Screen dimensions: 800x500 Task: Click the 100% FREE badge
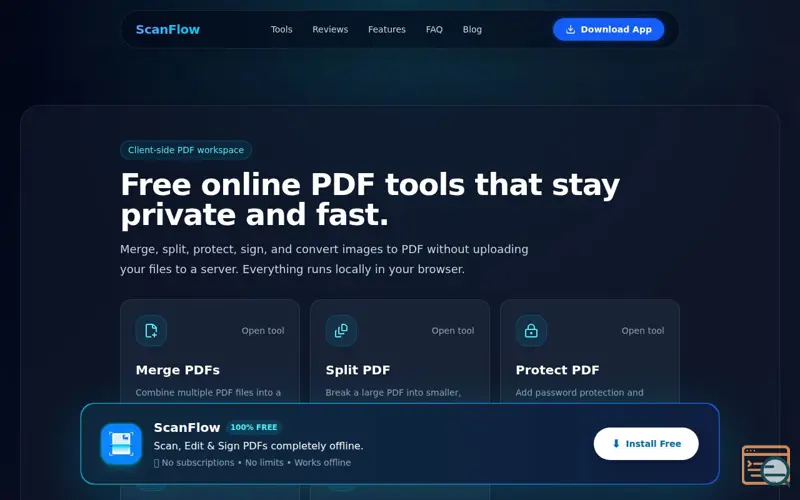[x=254, y=427]
